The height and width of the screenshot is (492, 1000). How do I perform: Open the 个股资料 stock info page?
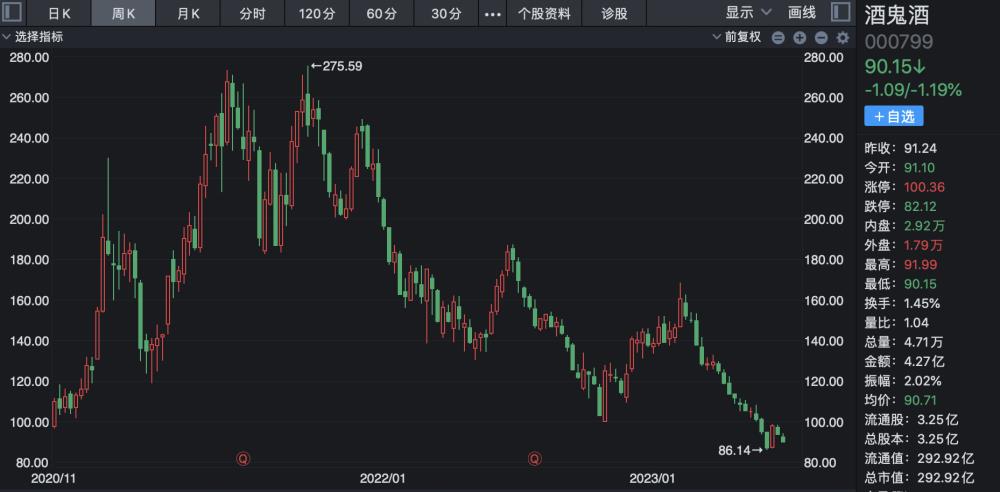[544, 13]
